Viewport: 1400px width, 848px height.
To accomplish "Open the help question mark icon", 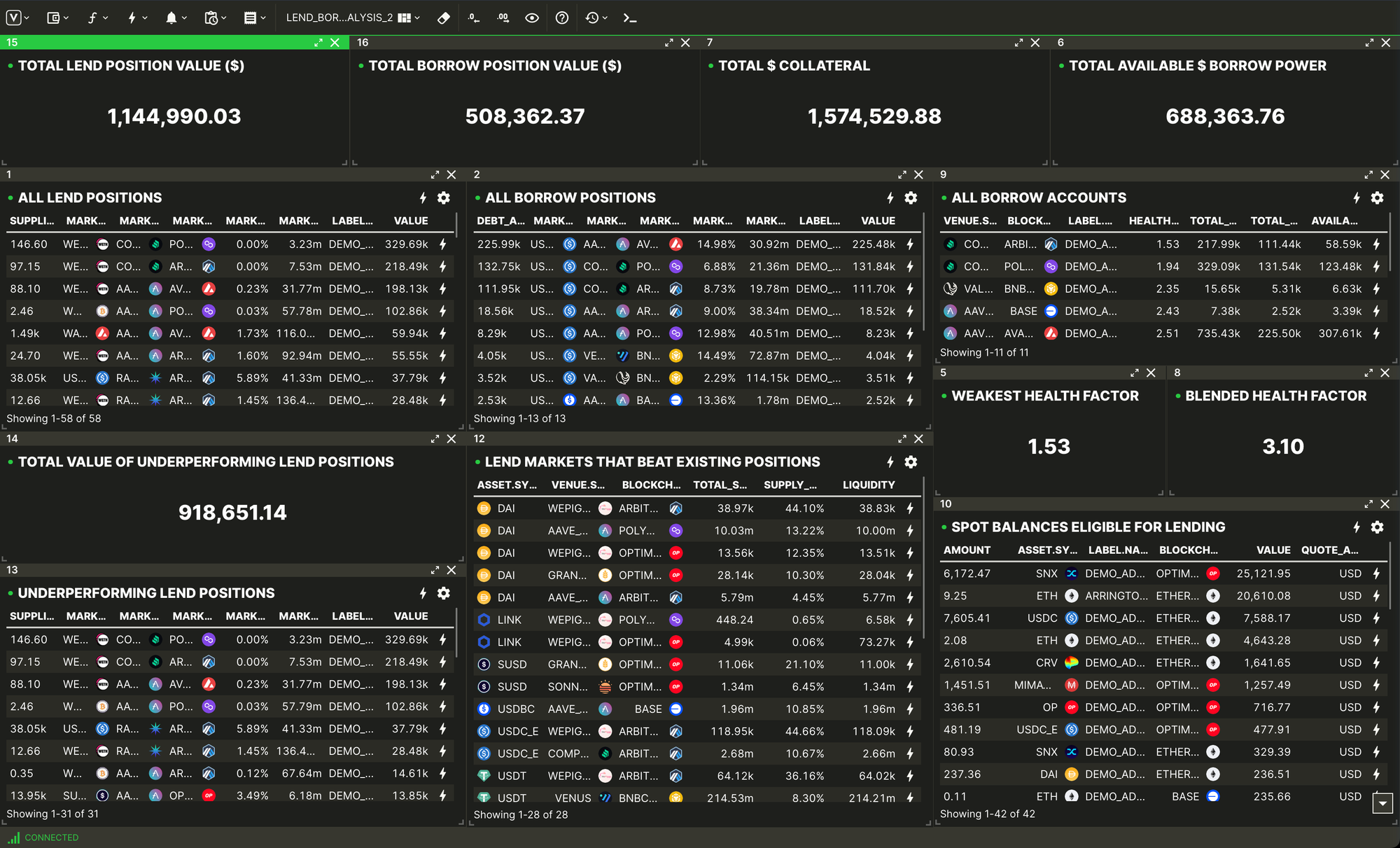I will (x=561, y=18).
